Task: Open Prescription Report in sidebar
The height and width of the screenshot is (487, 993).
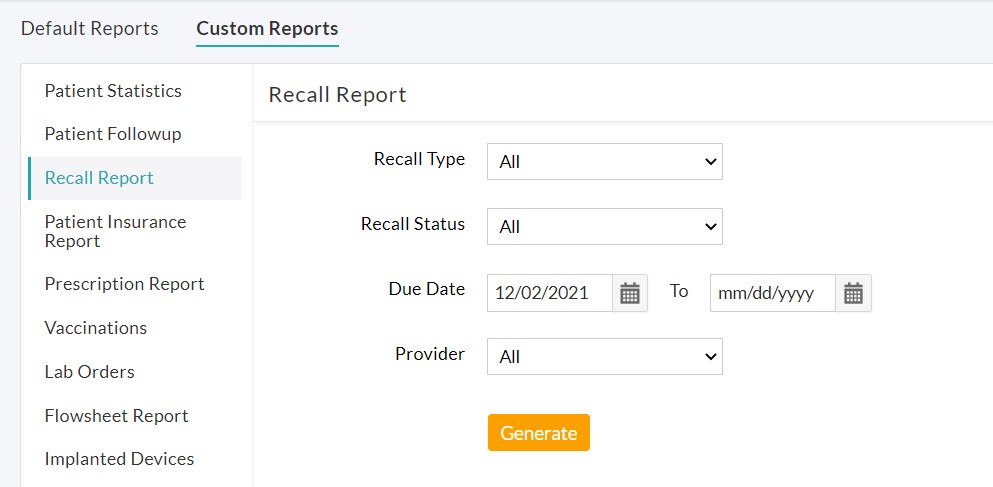Action: tap(124, 284)
